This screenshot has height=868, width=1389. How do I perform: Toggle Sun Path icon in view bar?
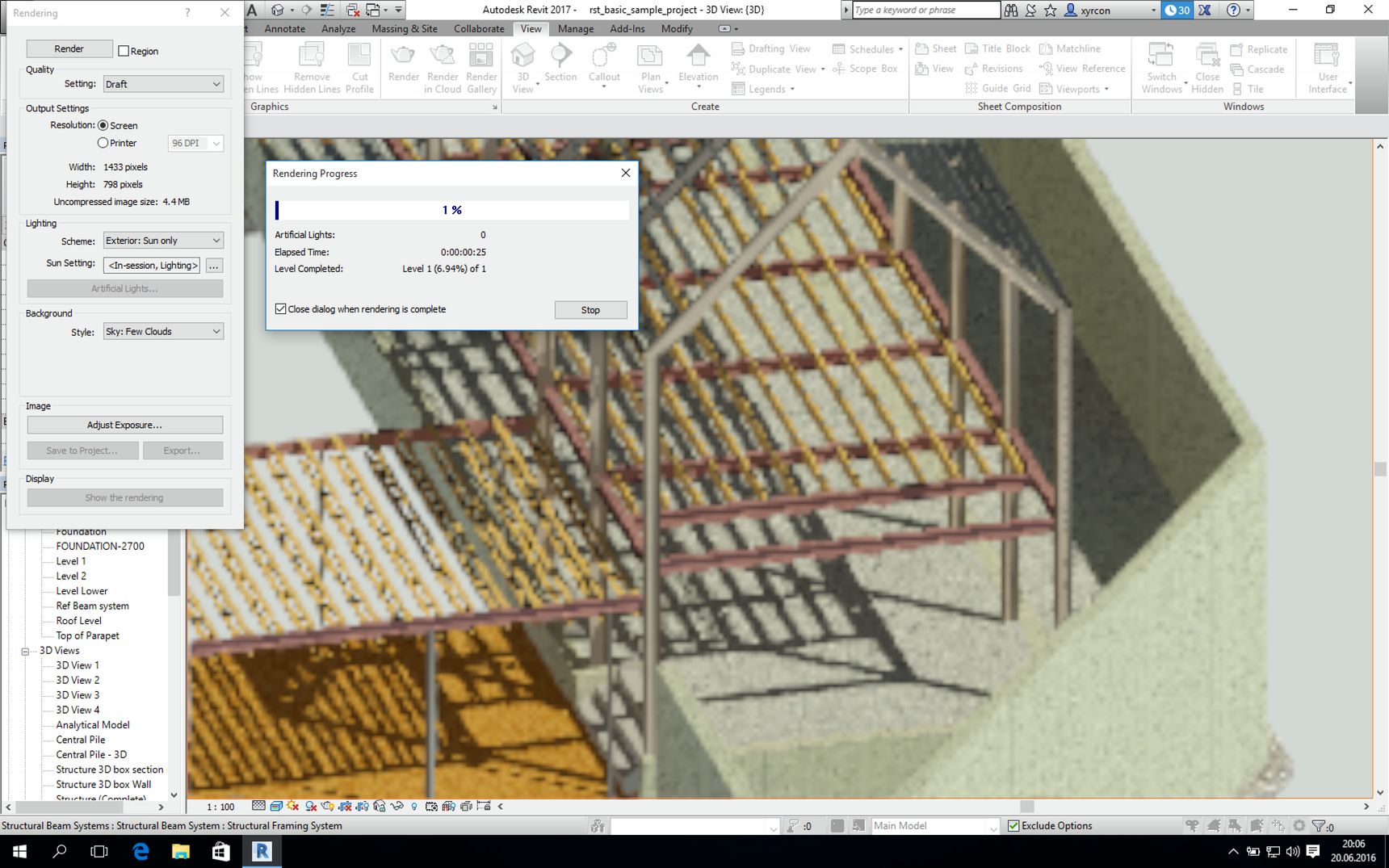coord(292,806)
